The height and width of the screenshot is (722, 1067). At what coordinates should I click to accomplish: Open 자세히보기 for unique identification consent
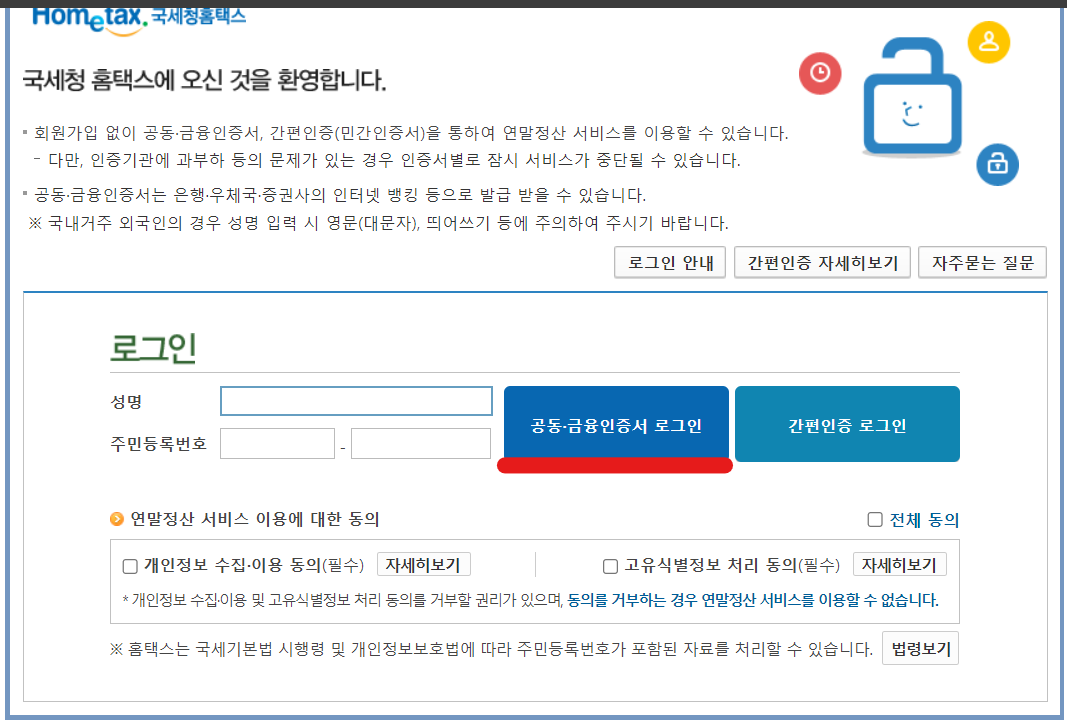click(x=901, y=564)
